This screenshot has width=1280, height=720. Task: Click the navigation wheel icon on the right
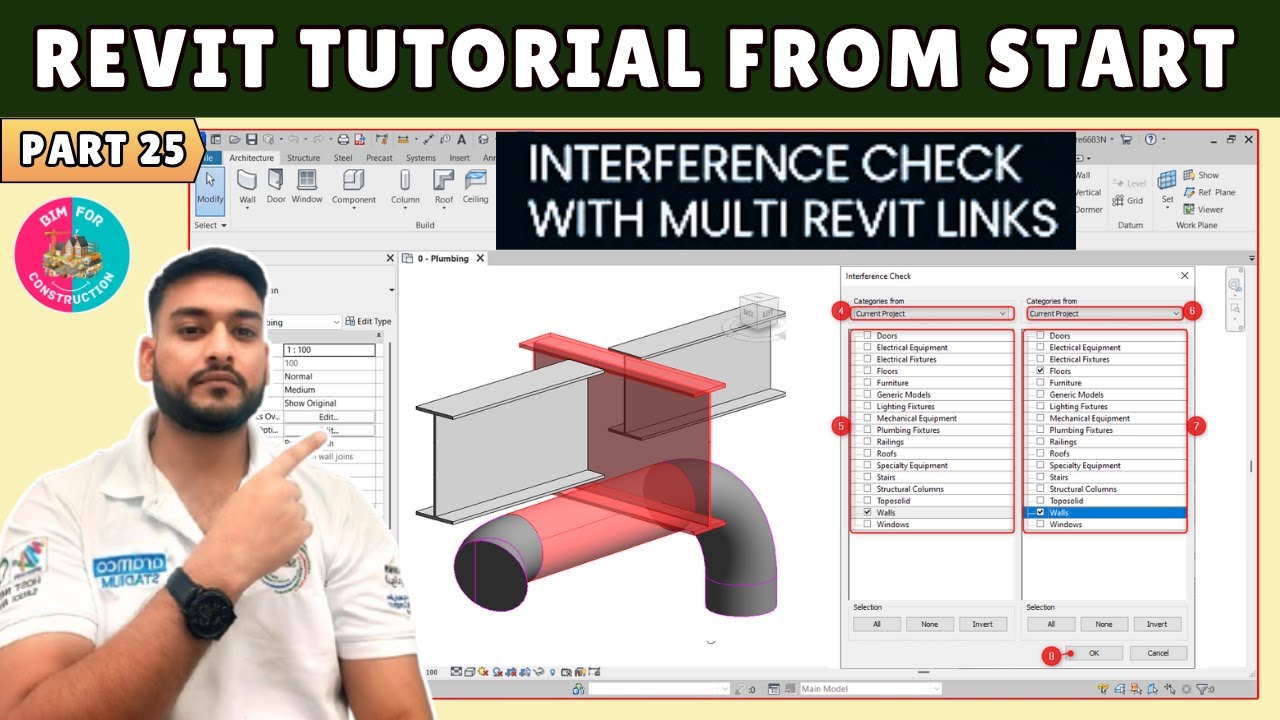(x=1235, y=285)
